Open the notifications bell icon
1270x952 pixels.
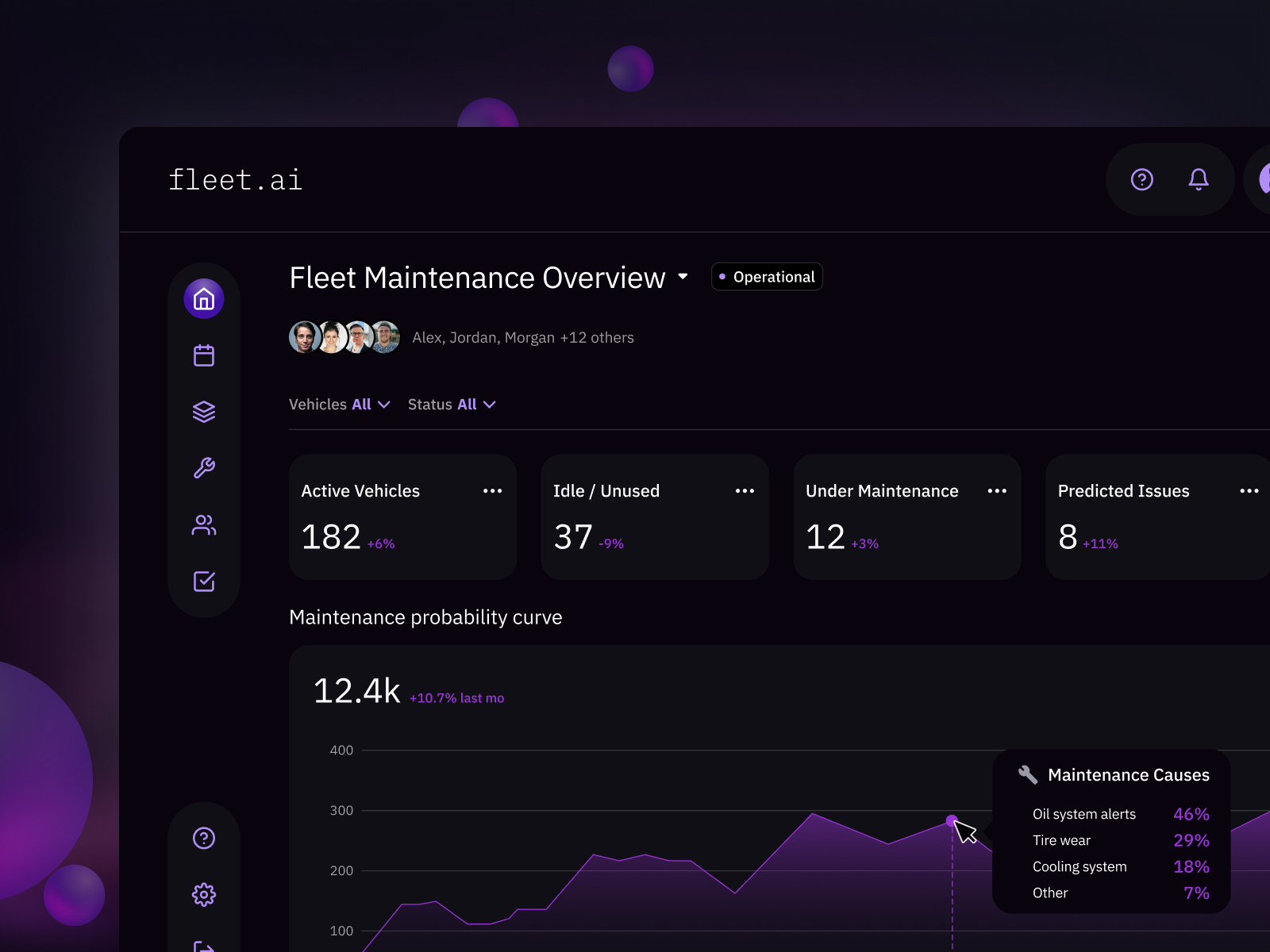[1199, 180]
